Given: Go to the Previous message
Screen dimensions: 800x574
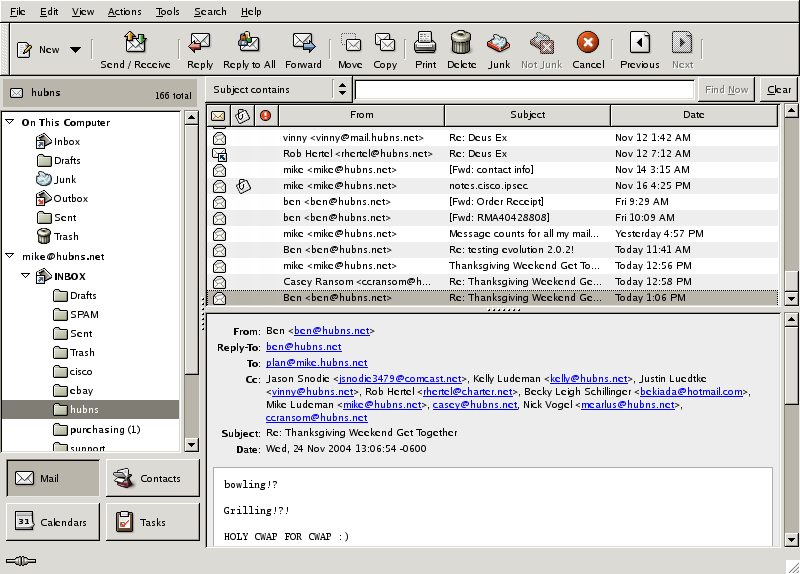Looking at the screenshot, I should click(x=639, y=43).
